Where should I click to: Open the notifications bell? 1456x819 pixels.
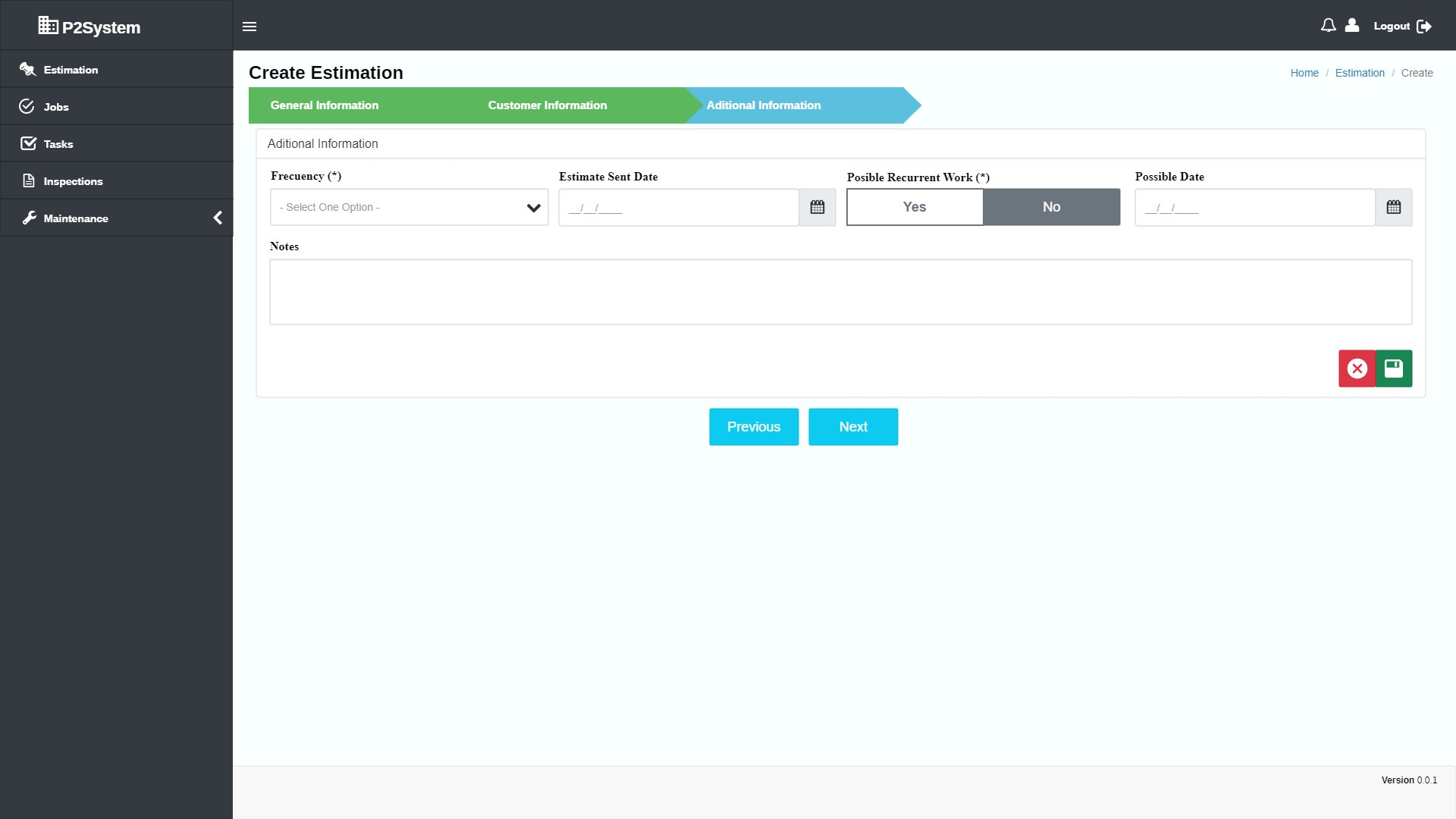(x=1328, y=26)
